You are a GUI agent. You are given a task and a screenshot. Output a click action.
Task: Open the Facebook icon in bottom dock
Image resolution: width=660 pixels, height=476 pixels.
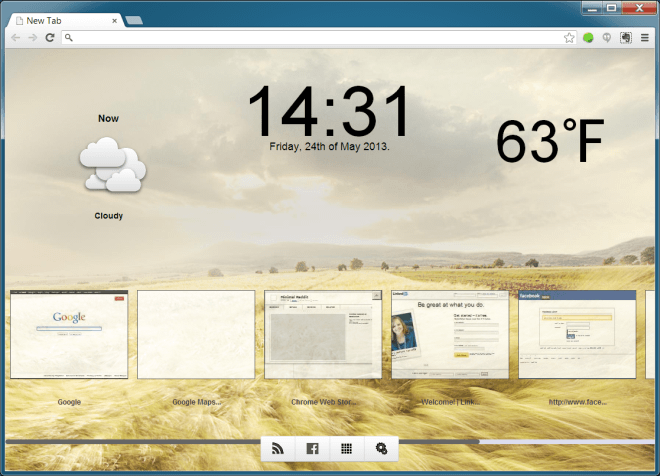(x=312, y=449)
